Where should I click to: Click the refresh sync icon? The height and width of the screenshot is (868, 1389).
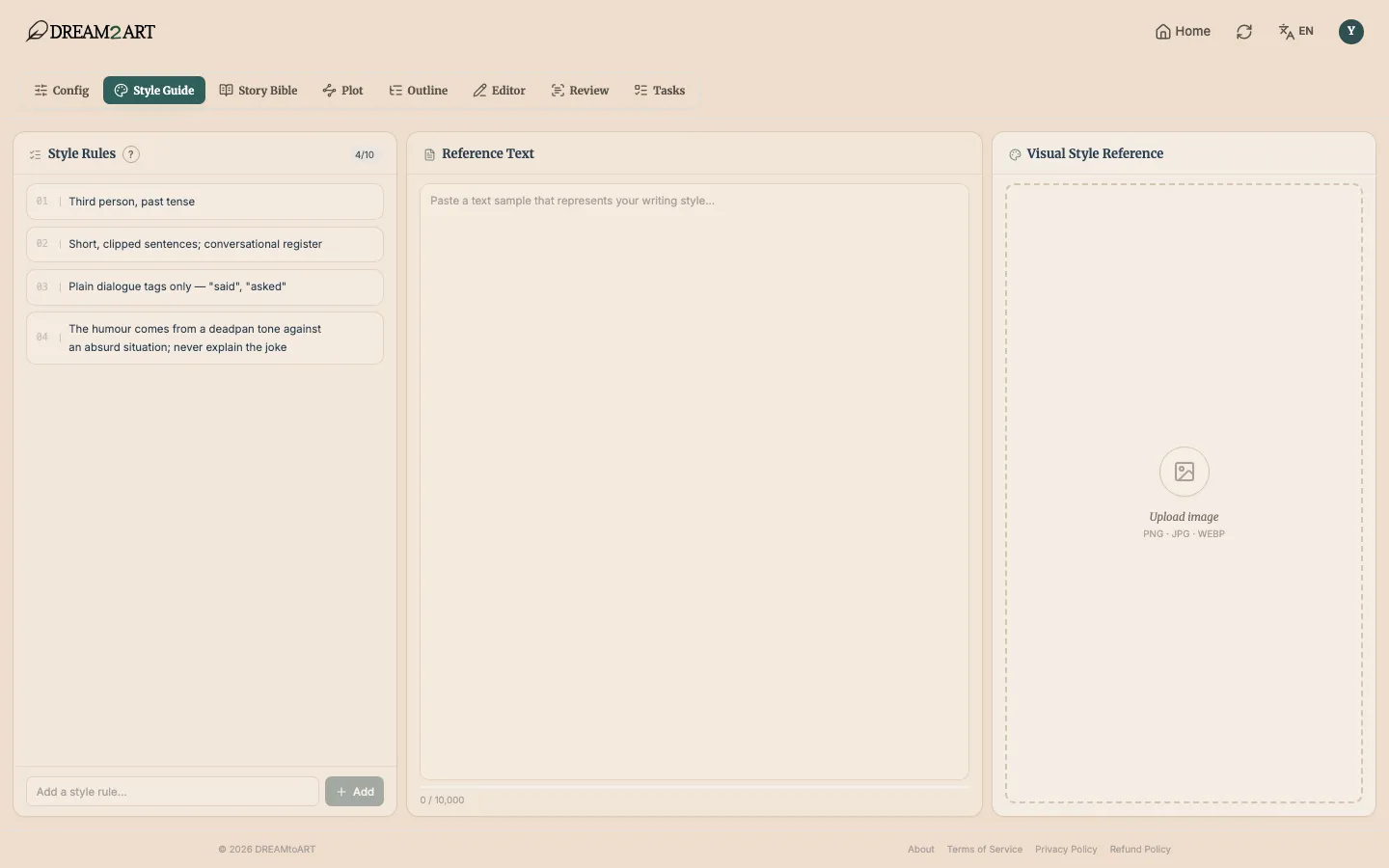[x=1244, y=32]
